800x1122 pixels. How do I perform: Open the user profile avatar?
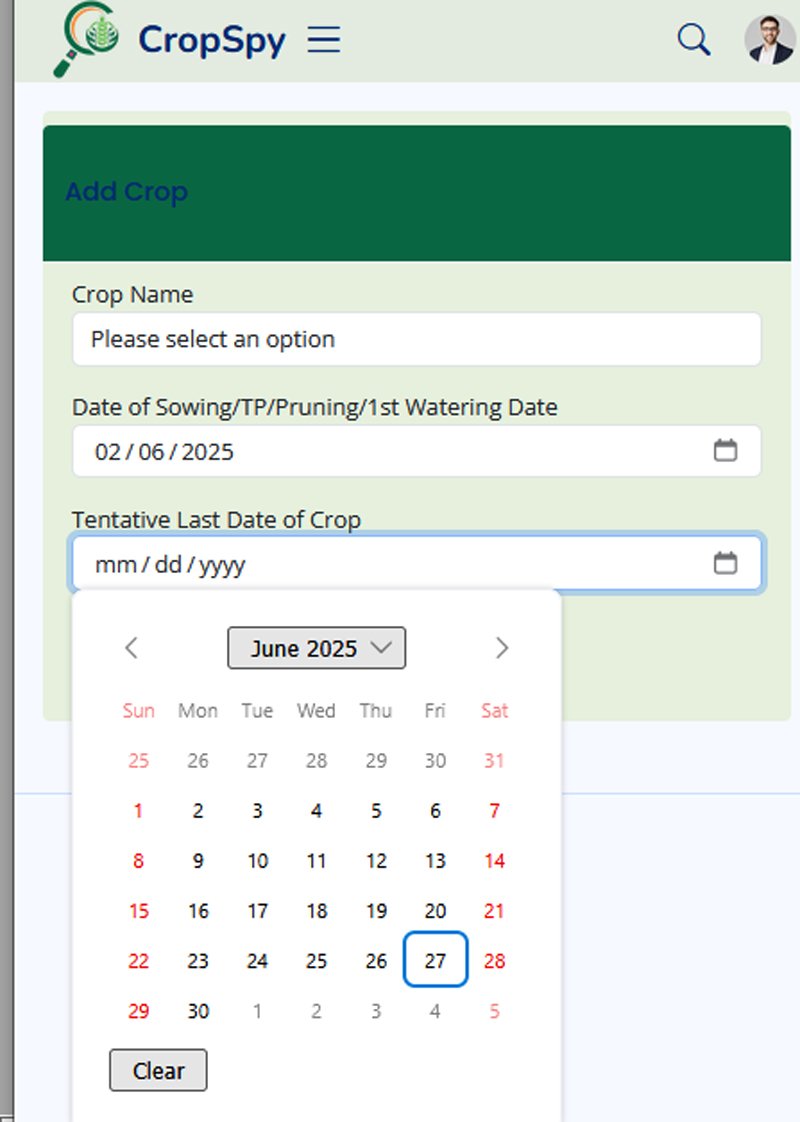click(x=769, y=40)
